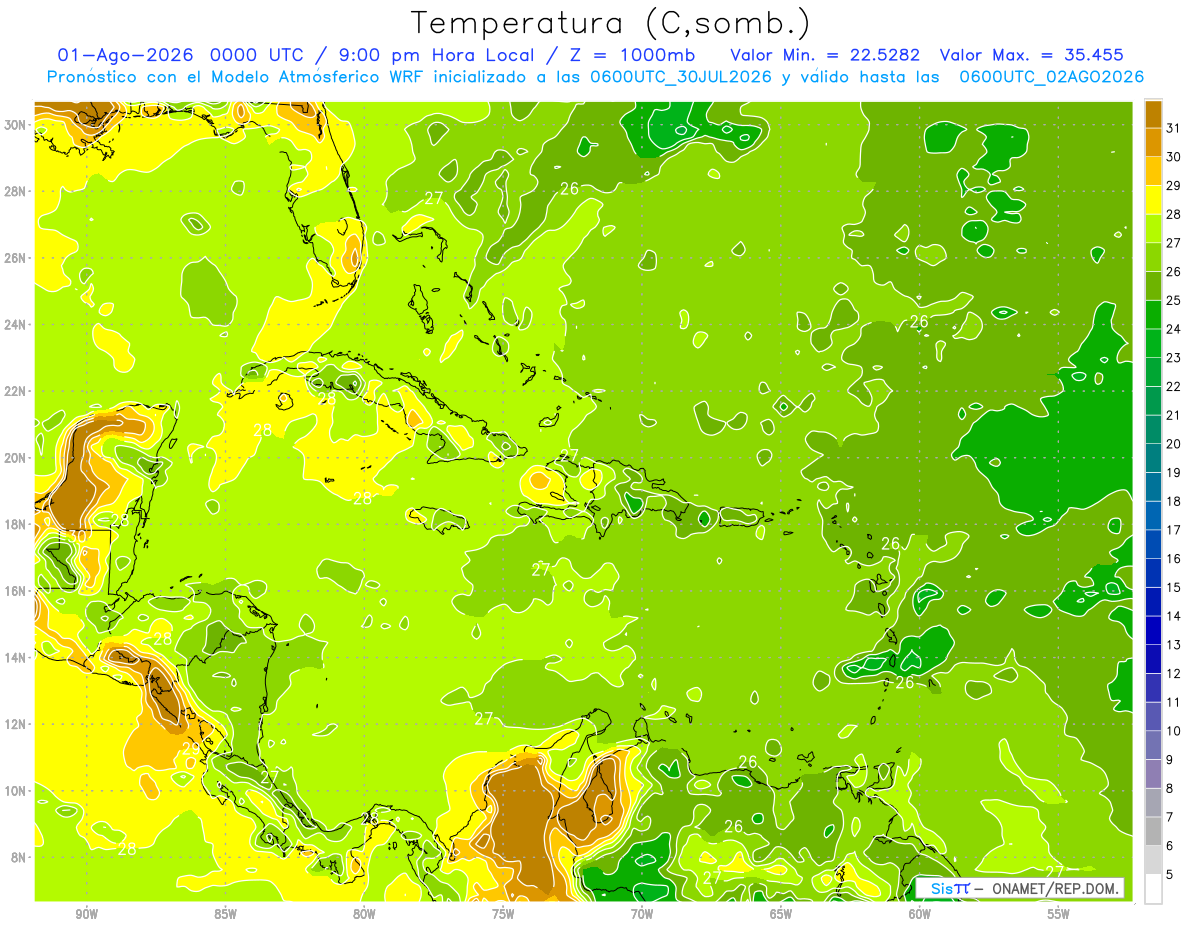The image size is (1200, 927).
Task: Click color bar value 11
Action: point(1174,703)
